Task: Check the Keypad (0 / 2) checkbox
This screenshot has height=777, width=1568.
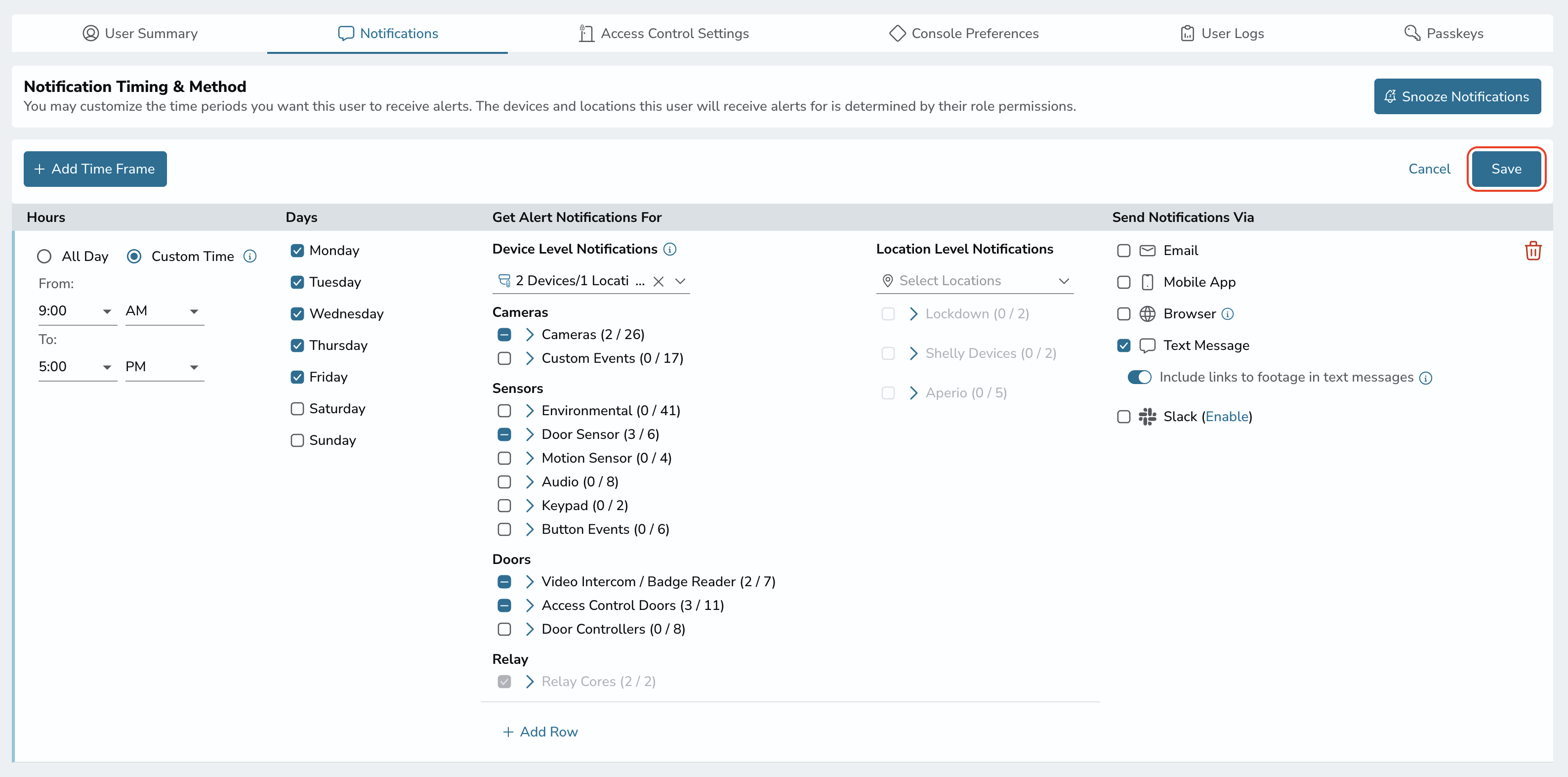Action: [504, 506]
